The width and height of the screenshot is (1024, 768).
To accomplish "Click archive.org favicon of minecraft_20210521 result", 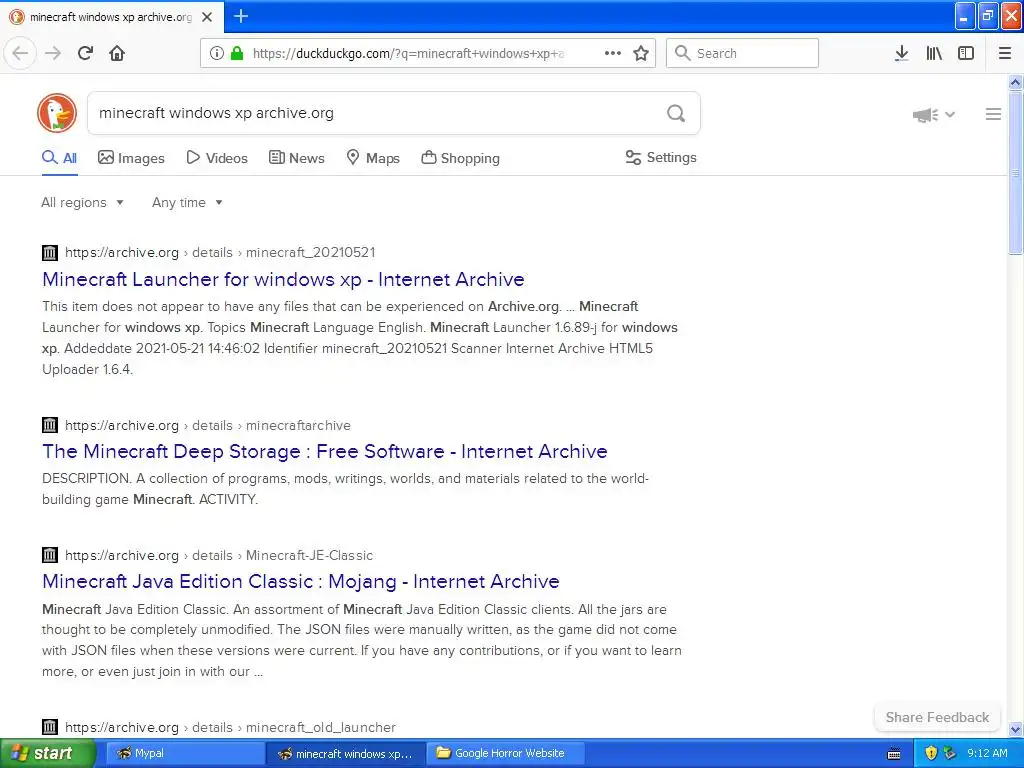I will 50,252.
